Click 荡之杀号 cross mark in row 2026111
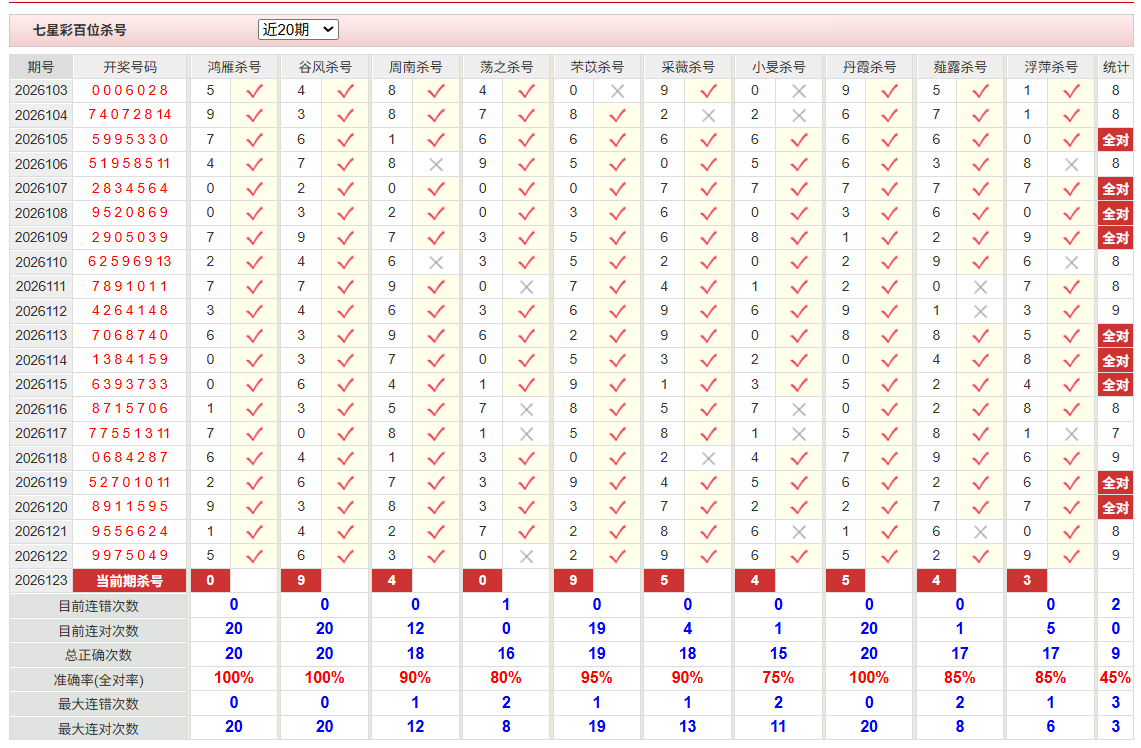Screen dimensions: 1141x748 [527, 287]
